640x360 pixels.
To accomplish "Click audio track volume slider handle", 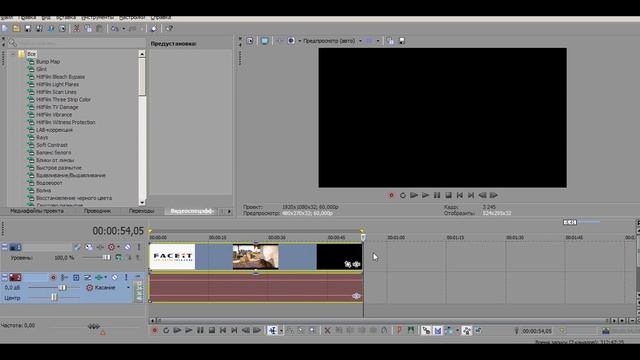I will pos(62,288).
